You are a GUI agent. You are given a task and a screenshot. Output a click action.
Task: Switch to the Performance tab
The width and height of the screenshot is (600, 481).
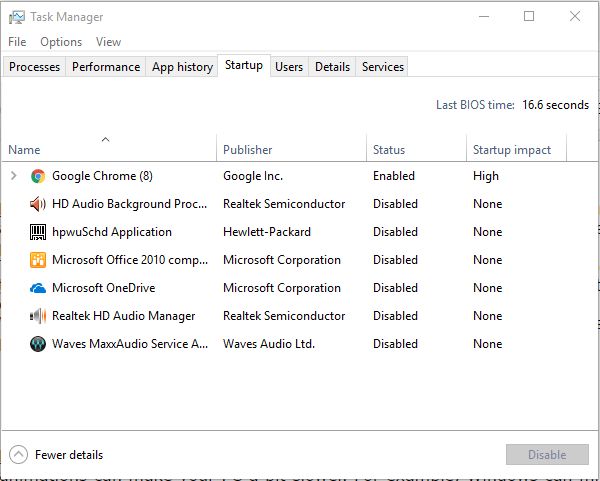tap(106, 67)
